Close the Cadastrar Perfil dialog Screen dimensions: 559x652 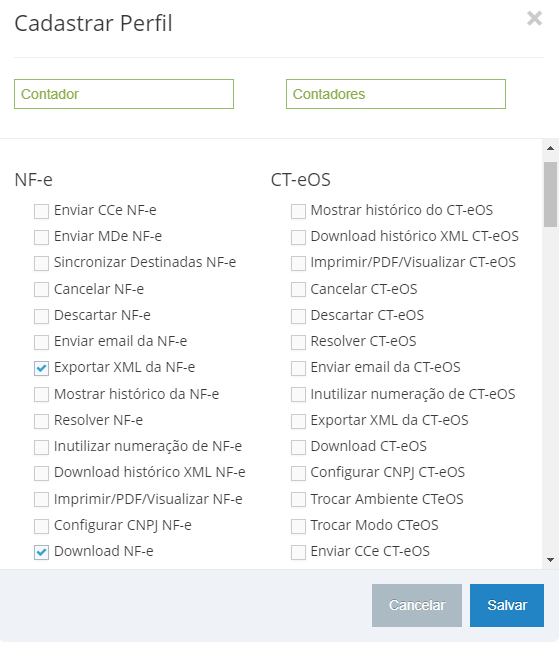click(534, 18)
